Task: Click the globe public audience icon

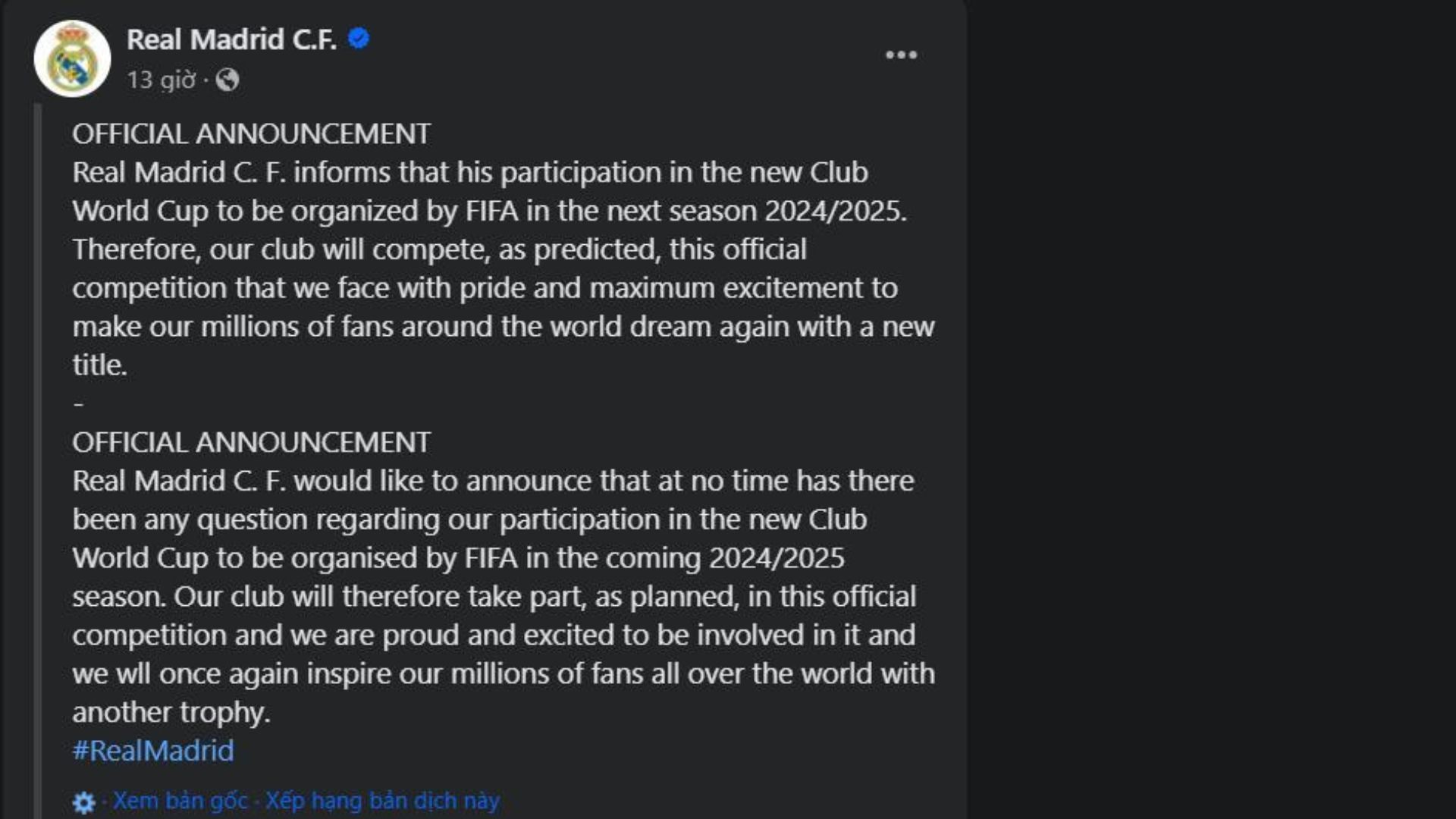Action: point(227,80)
